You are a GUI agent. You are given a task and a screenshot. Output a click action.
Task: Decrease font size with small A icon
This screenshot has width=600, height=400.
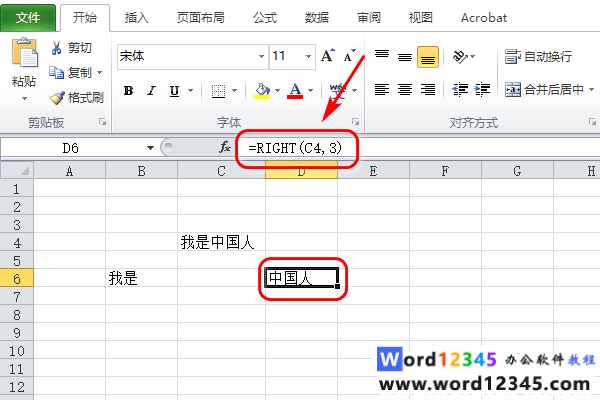point(350,56)
